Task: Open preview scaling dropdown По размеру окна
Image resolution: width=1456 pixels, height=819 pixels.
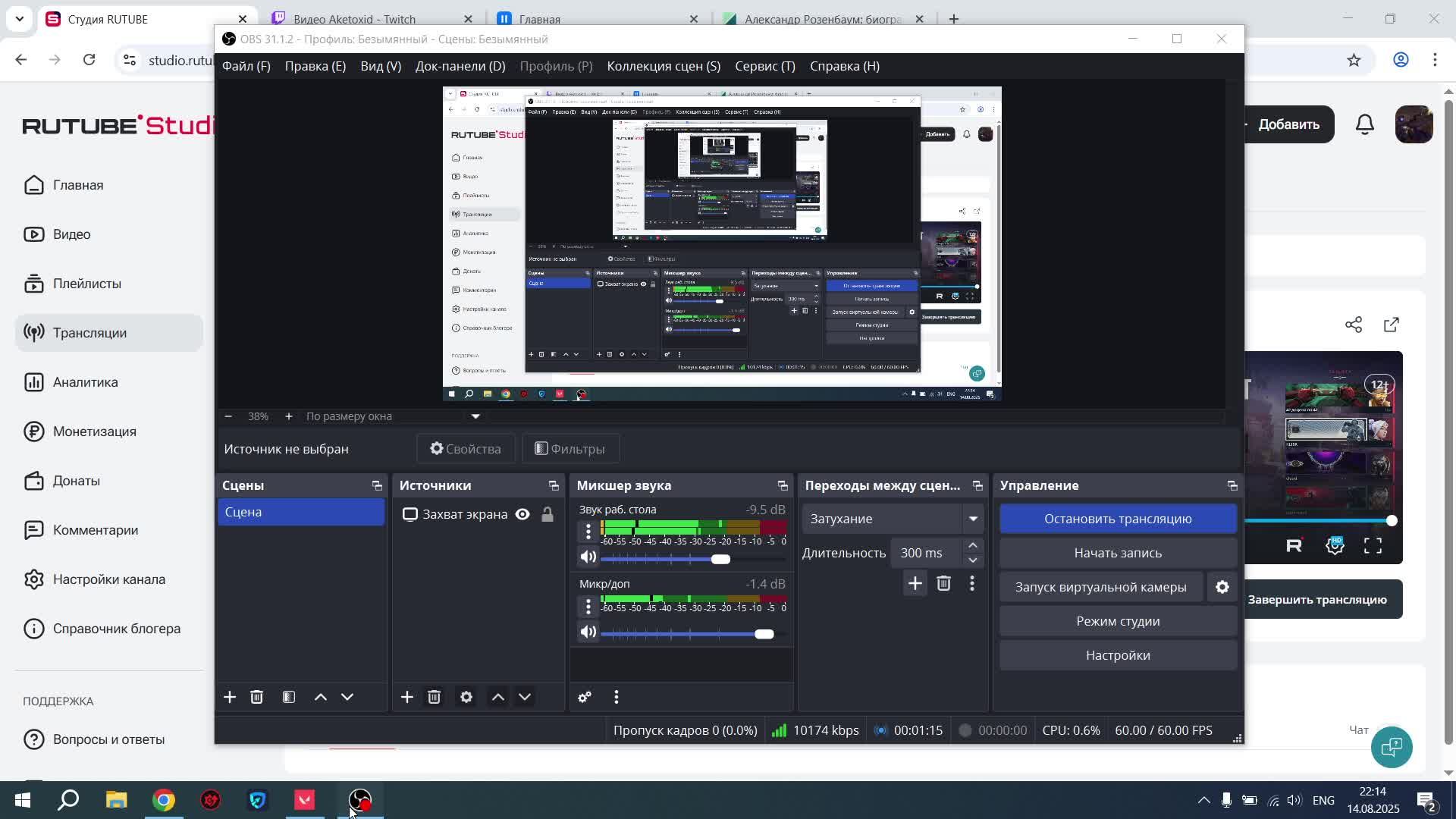Action: point(475,416)
